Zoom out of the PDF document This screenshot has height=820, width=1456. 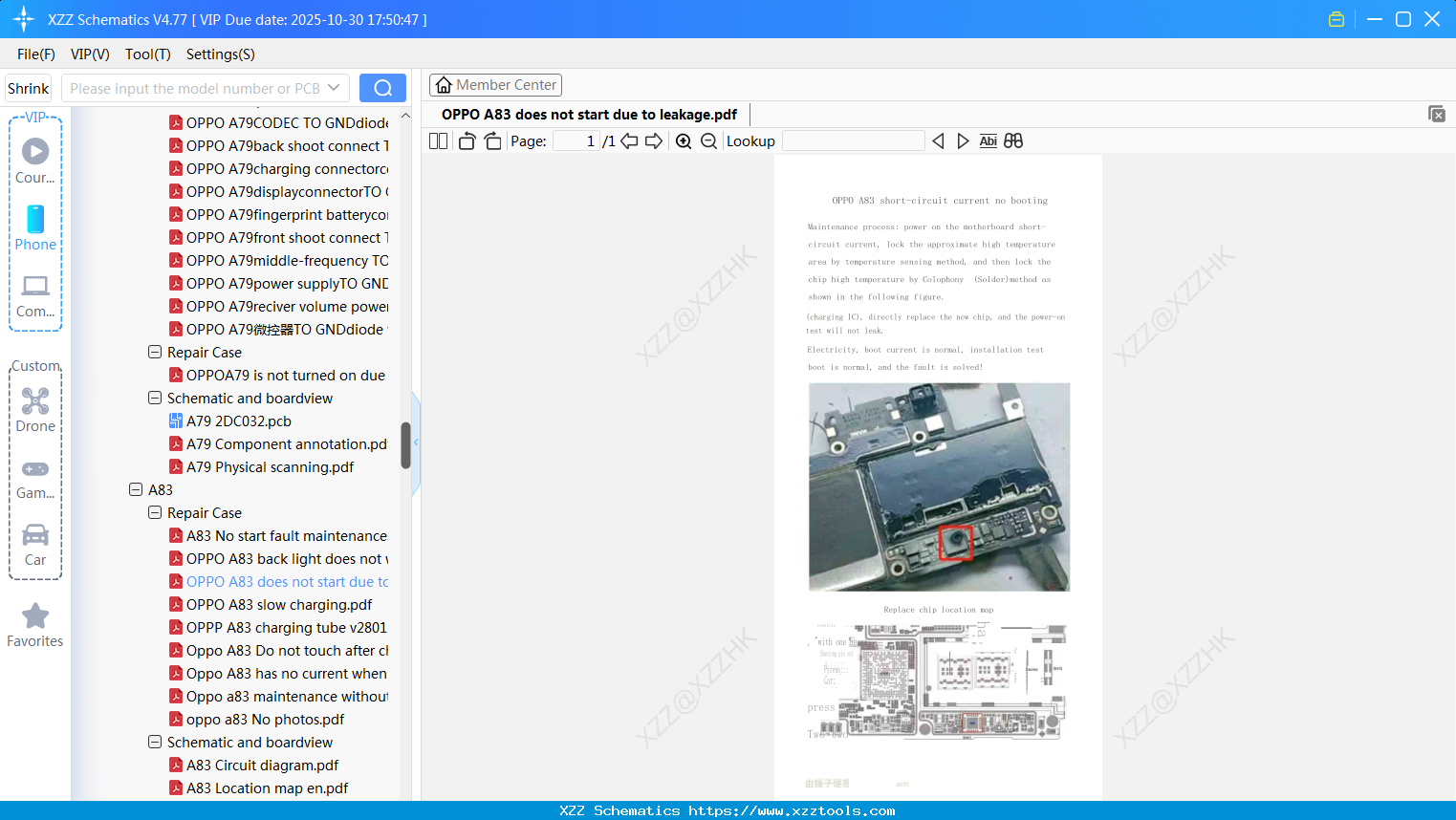point(708,141)
